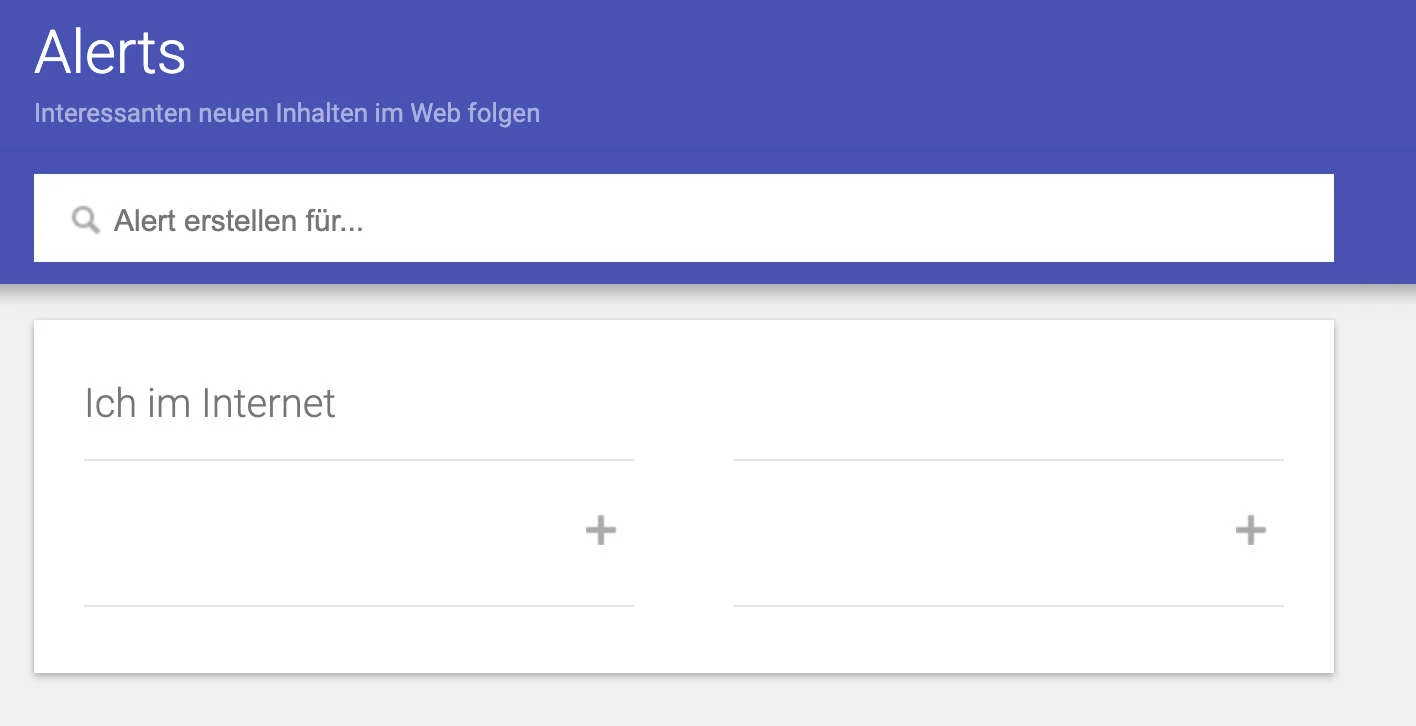Click the subtitle 'Interessanten neuen Inhalten im Web folgen'
1416x726 pixels.
(287, 113)
